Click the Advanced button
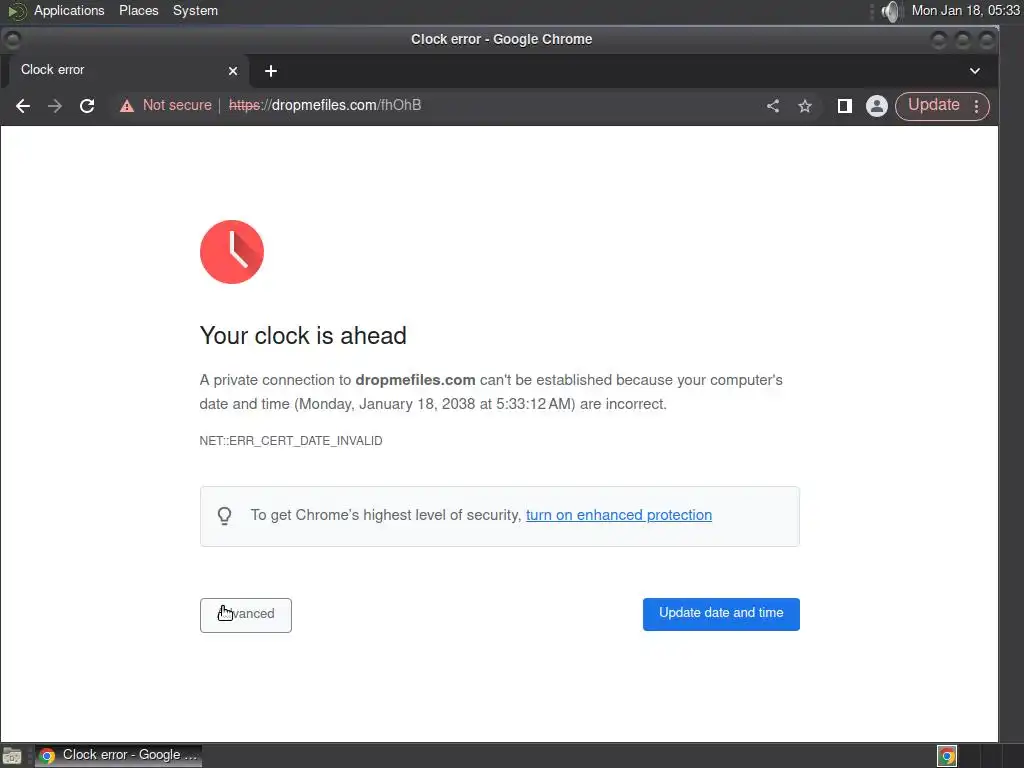Image resolution: width=1024 pixels, height=768 pixels. click(246, 615)
